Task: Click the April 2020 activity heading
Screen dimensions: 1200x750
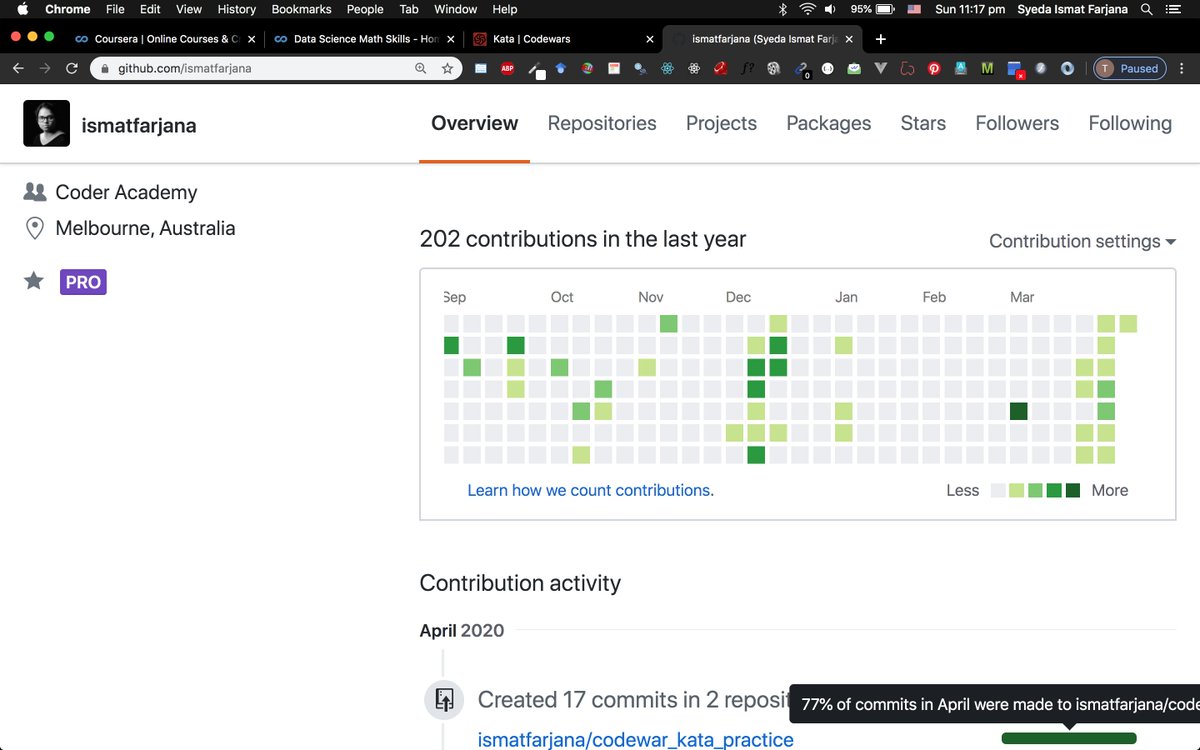Action: 462,630
